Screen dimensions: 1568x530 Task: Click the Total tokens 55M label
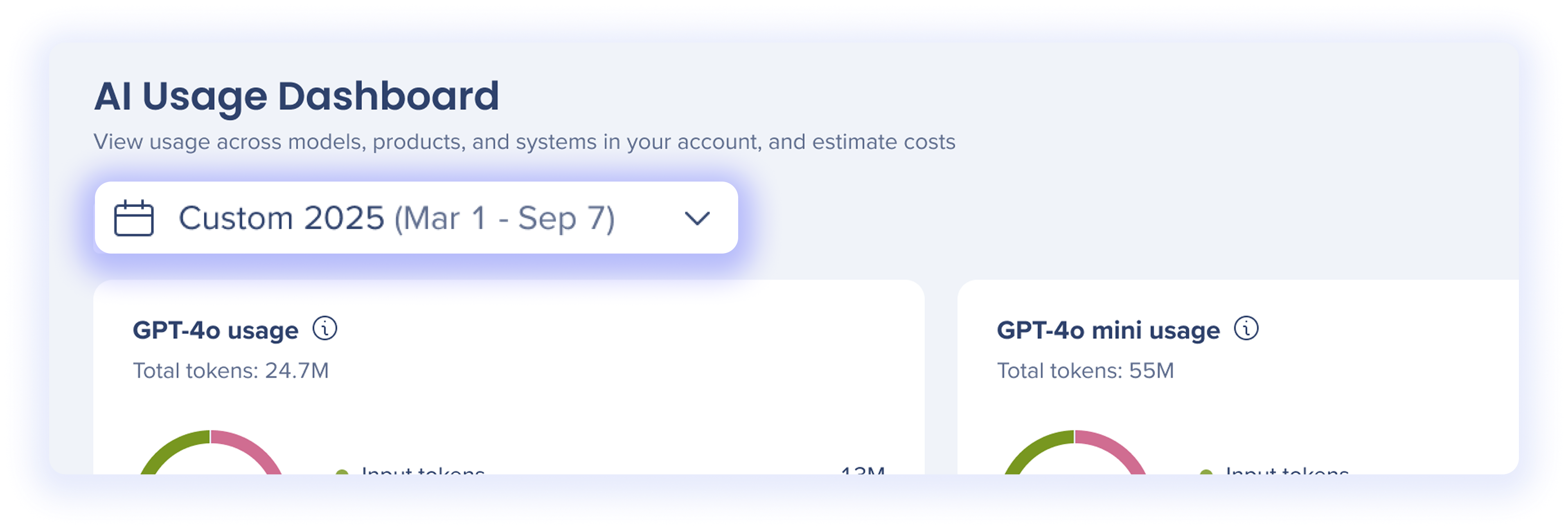[1085, 371]
